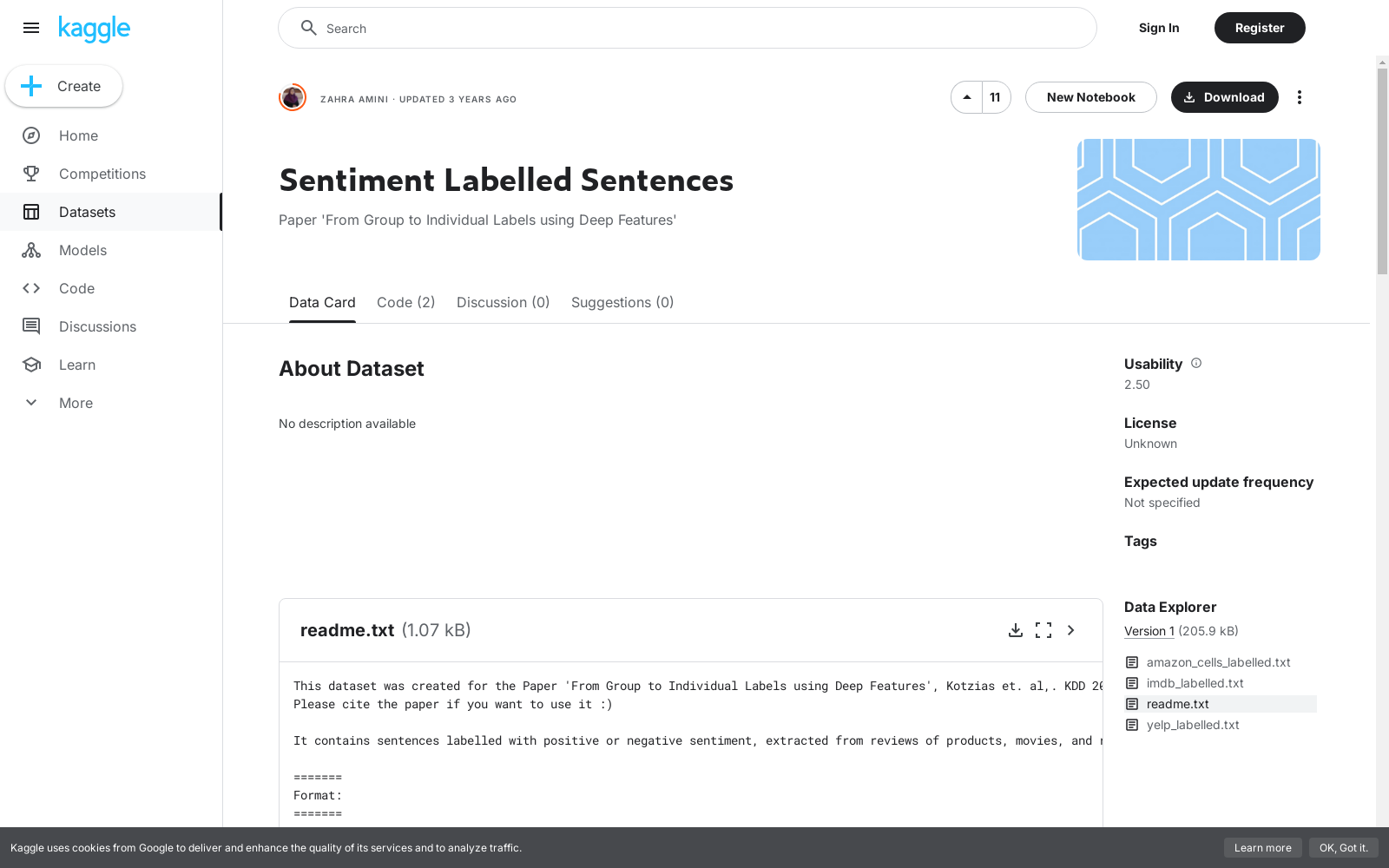Go to next file with the chevron
The width and height of the screenshot is (1389, 868).
1071,630
